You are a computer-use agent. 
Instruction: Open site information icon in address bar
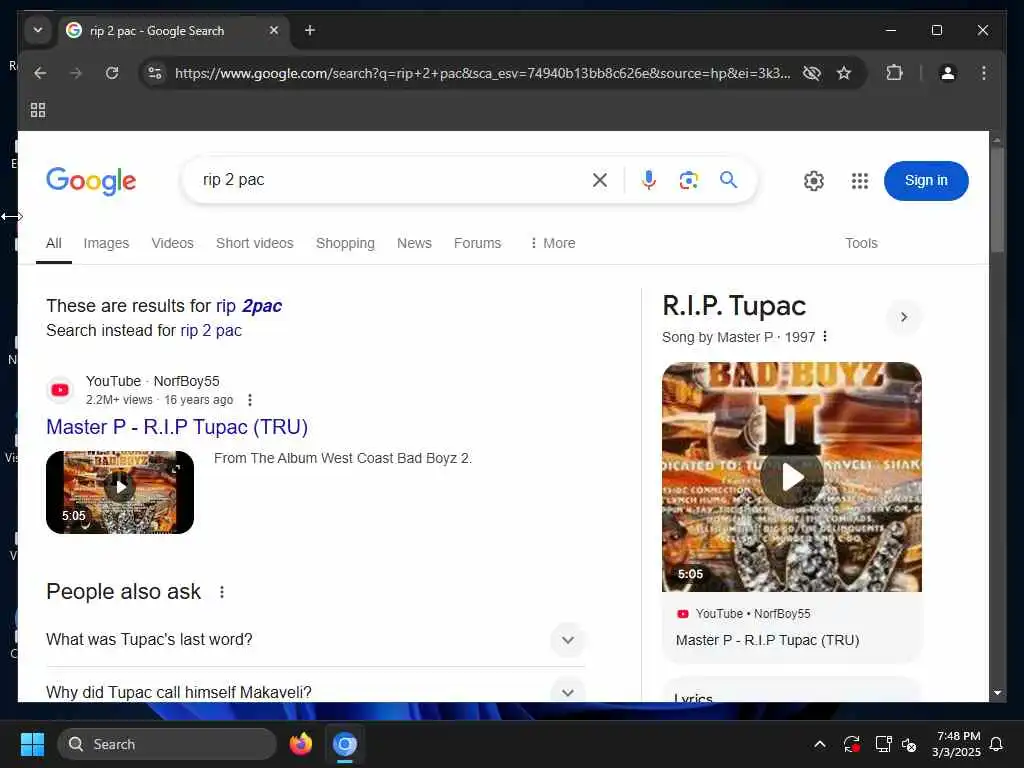(155, 73)
